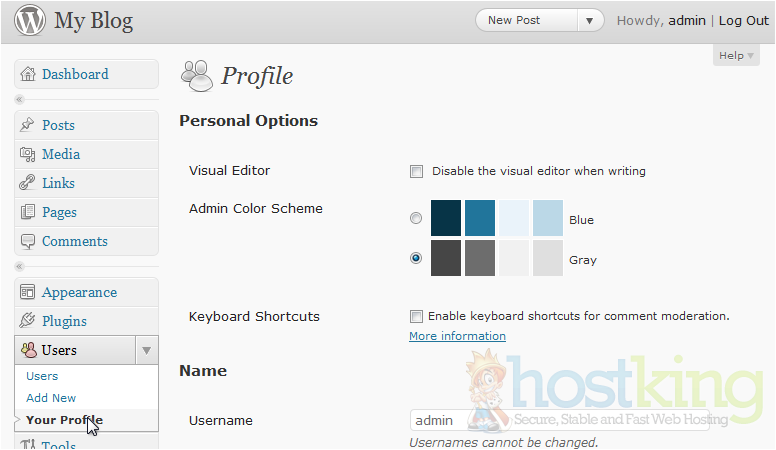This screenshot has width=776, height=450.
Task: Click the Username text field
Action: coord(559,421)
